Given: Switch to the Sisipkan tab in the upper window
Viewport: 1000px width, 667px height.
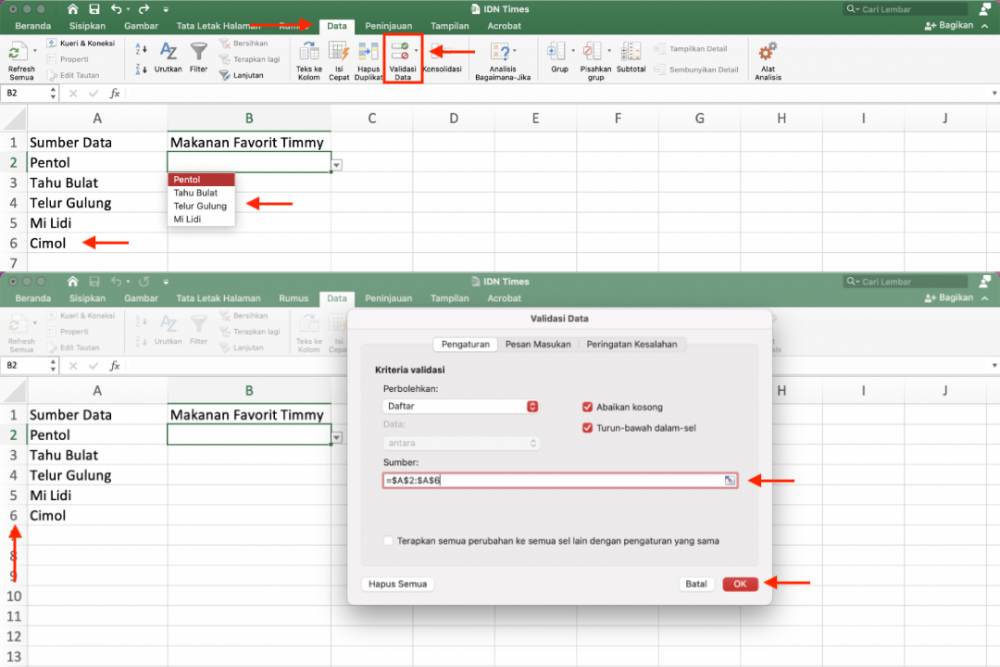Looking at the screenshot, I should coord(87,26).
